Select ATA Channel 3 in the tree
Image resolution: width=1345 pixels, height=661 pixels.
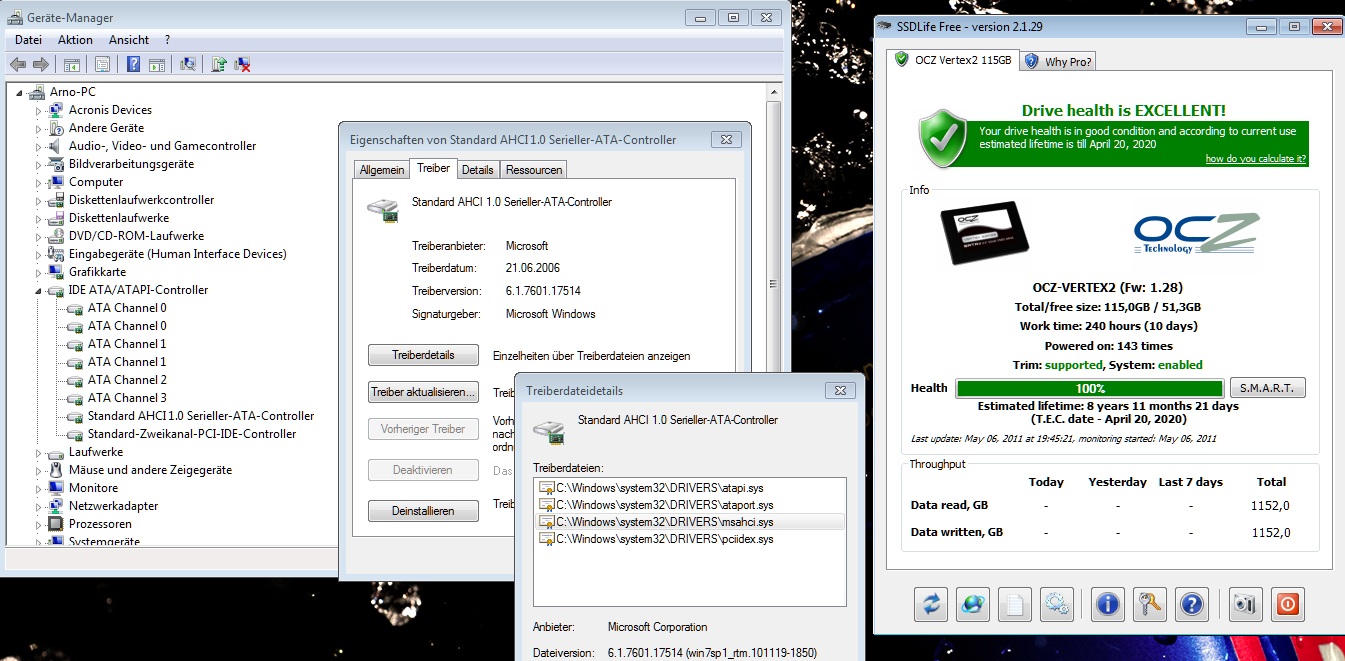coord(127,398)
